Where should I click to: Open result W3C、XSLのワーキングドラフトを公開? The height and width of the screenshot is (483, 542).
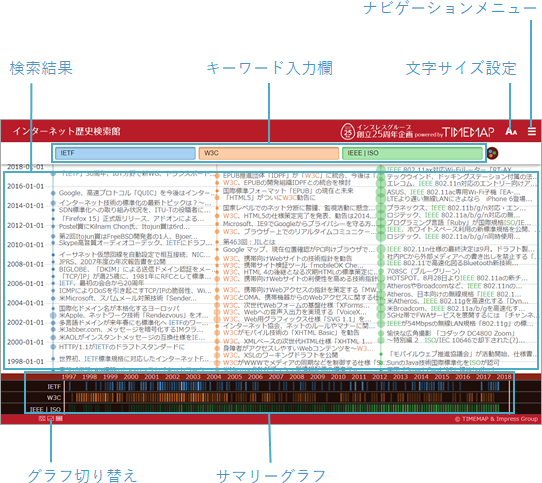280,355
